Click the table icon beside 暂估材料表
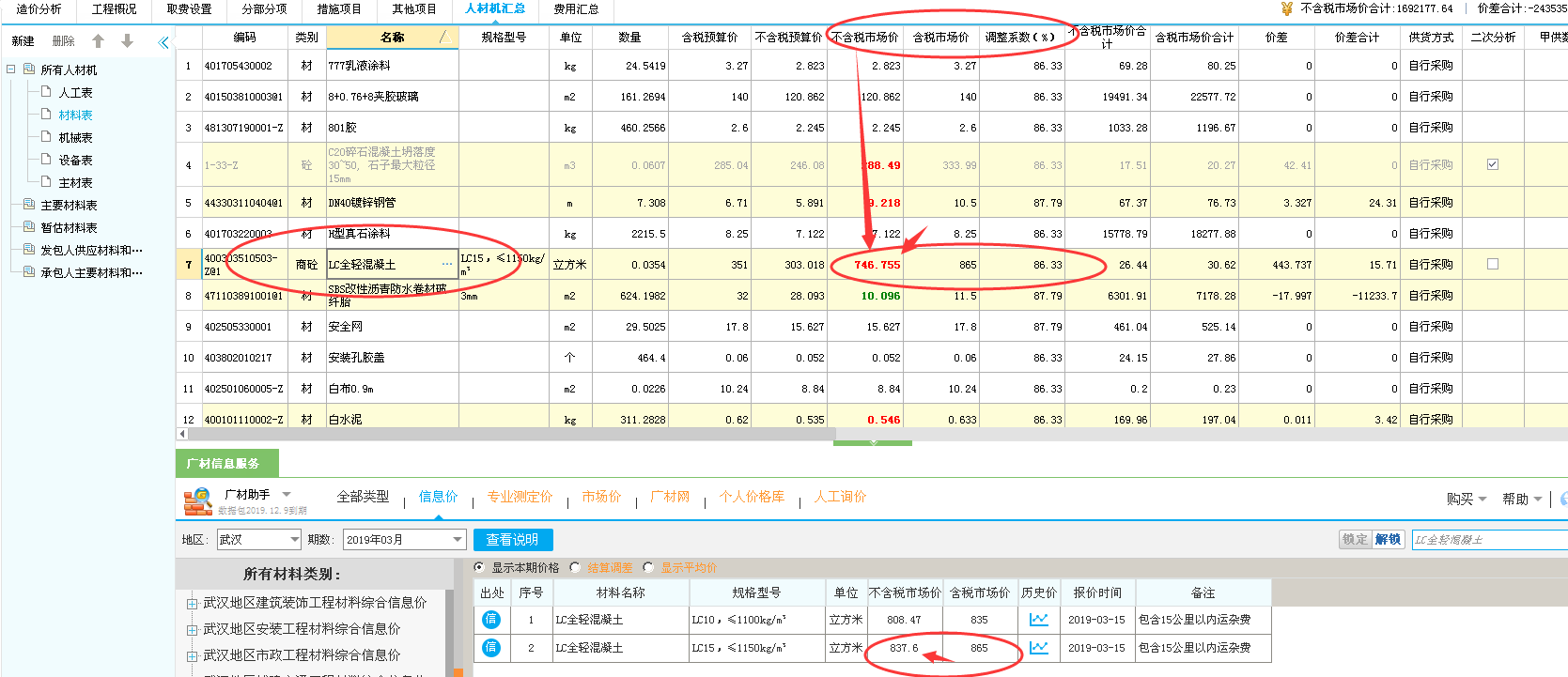Image resolution: width=1568 pixels, height=677 pixels. coord(29,227)
